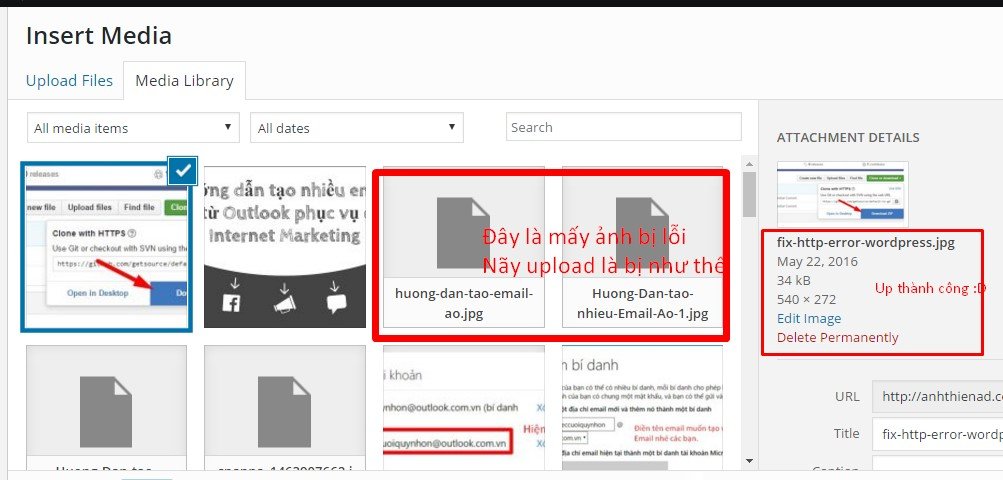Screen dimensions: 1003x480
Task: Click the scroll up arrow of media grid
Action: pyautogui.click(x=749, y=164)
